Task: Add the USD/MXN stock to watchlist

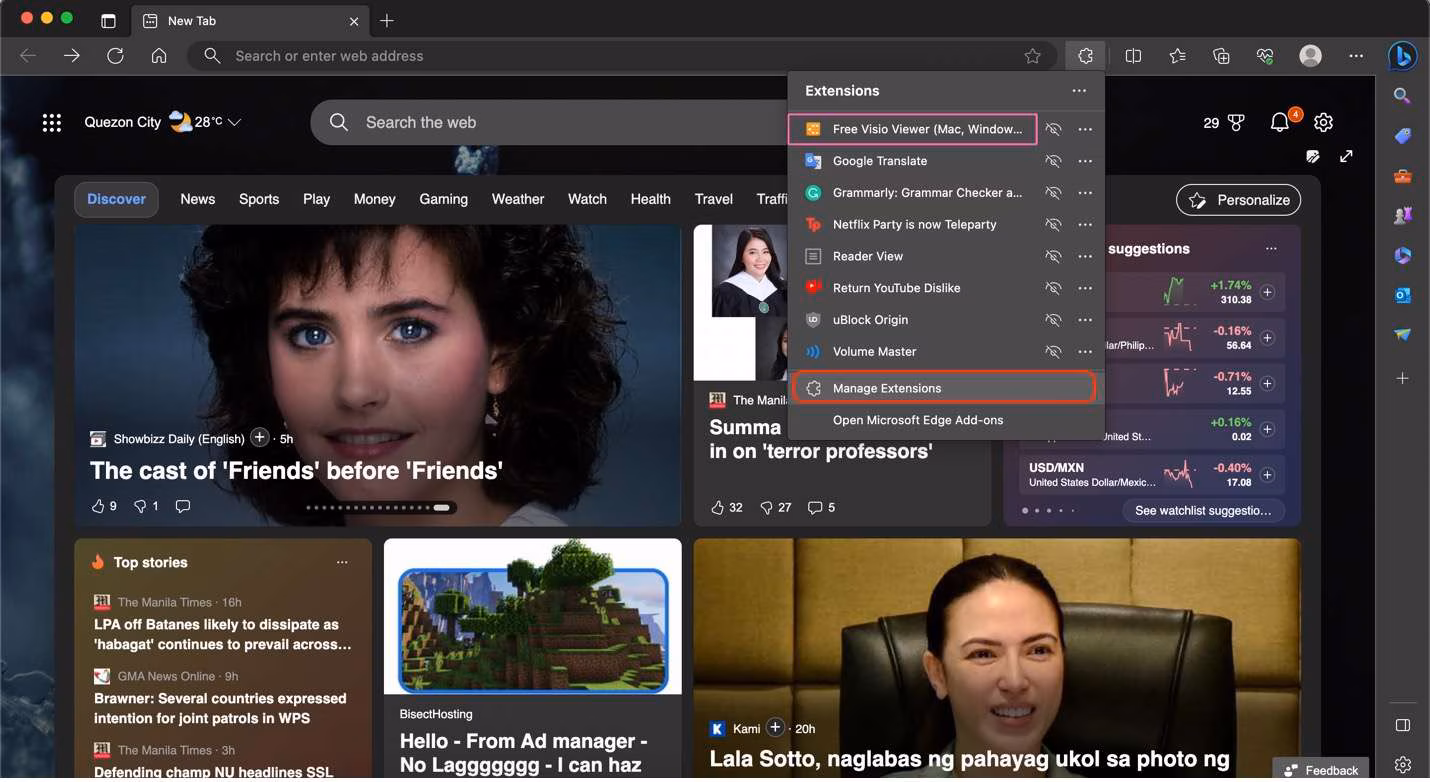Action: pos(1267,475)
